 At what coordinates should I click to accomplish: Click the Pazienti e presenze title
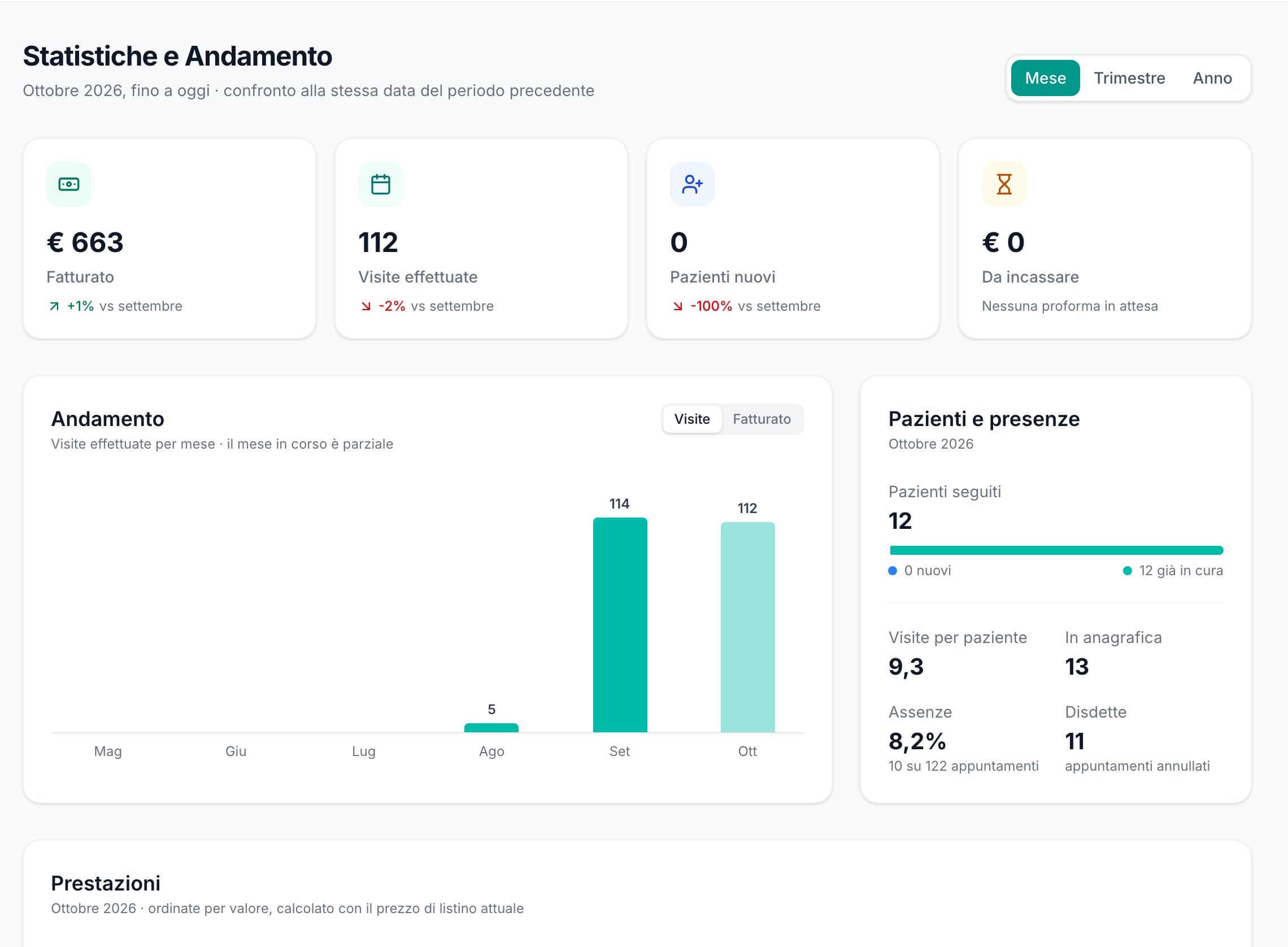click(984, 419)
